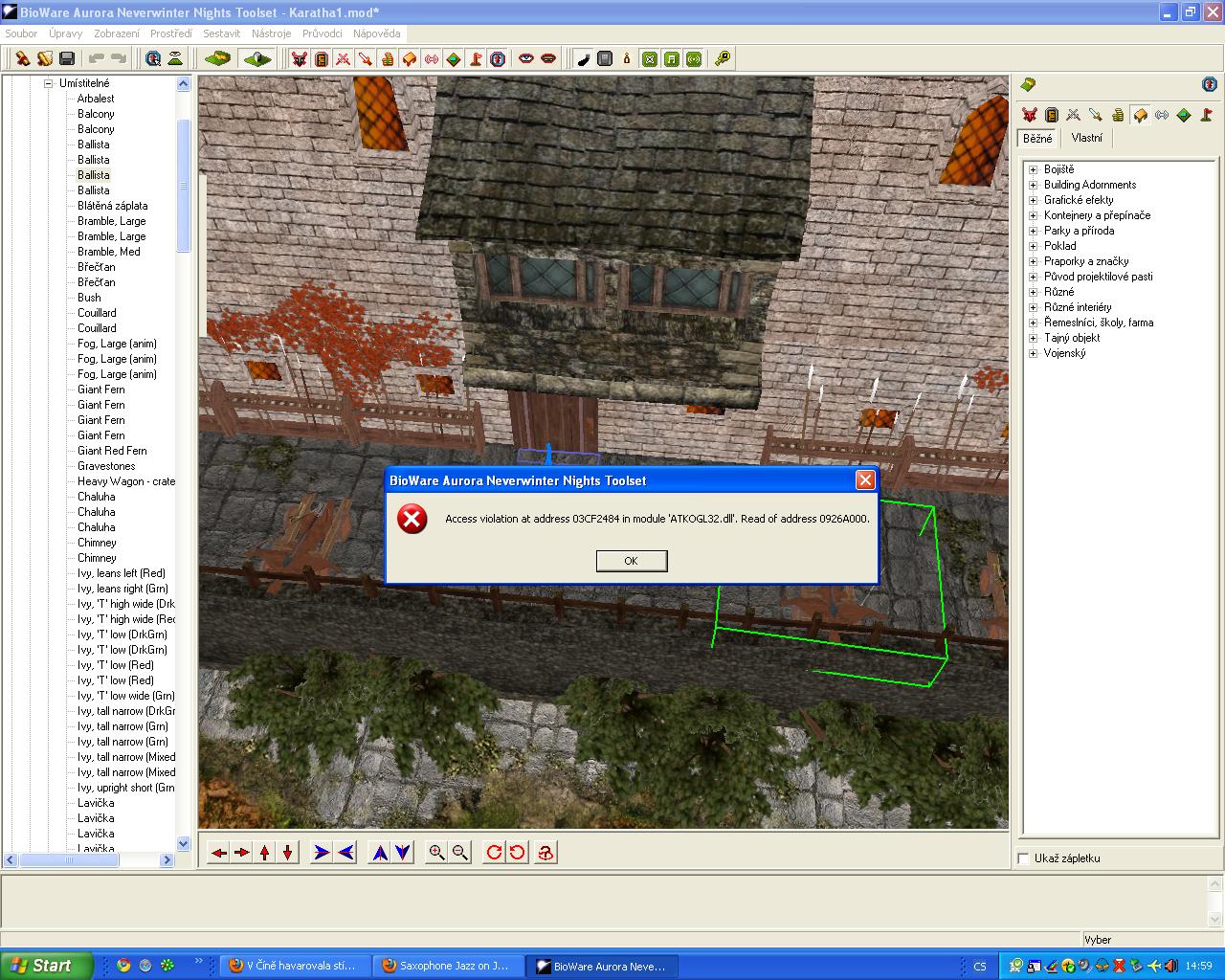Screen dimensions: 1225x980
Task: Click the zoom in magnifier button
Action: click(x=436, y=852)
